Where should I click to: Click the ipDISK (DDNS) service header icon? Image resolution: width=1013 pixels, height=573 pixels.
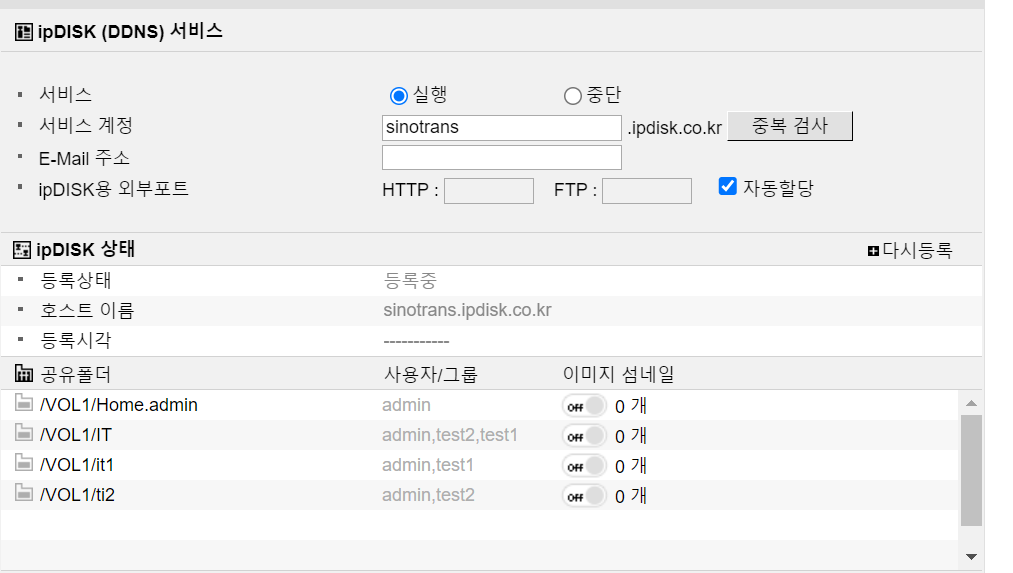click(x=23, y=32)
